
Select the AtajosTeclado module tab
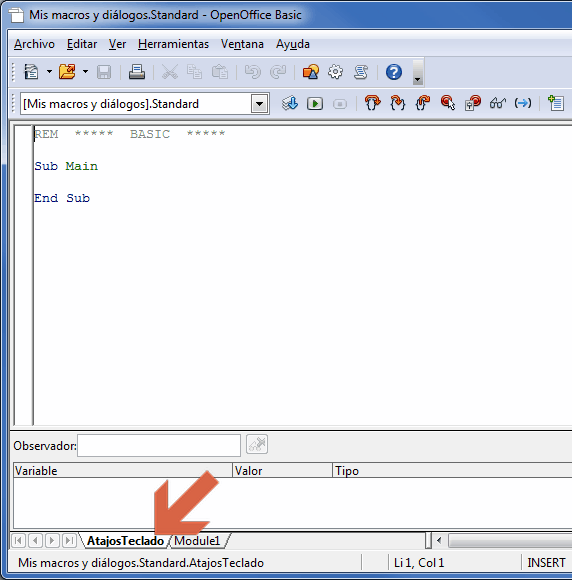coord(125,541)
